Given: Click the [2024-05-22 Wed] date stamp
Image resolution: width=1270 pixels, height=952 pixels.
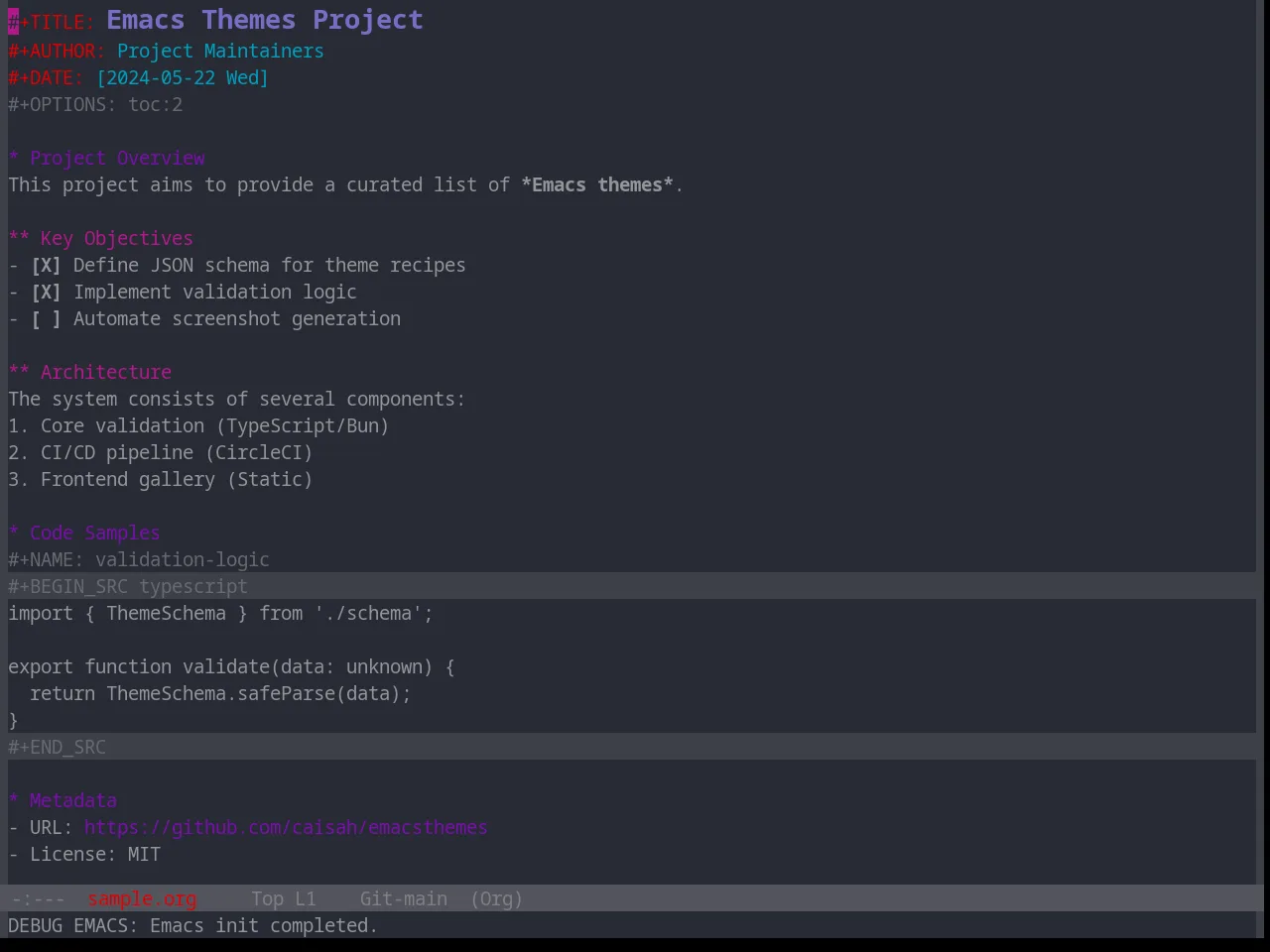Looking at the screenshot, I should (x=182, y=78).
